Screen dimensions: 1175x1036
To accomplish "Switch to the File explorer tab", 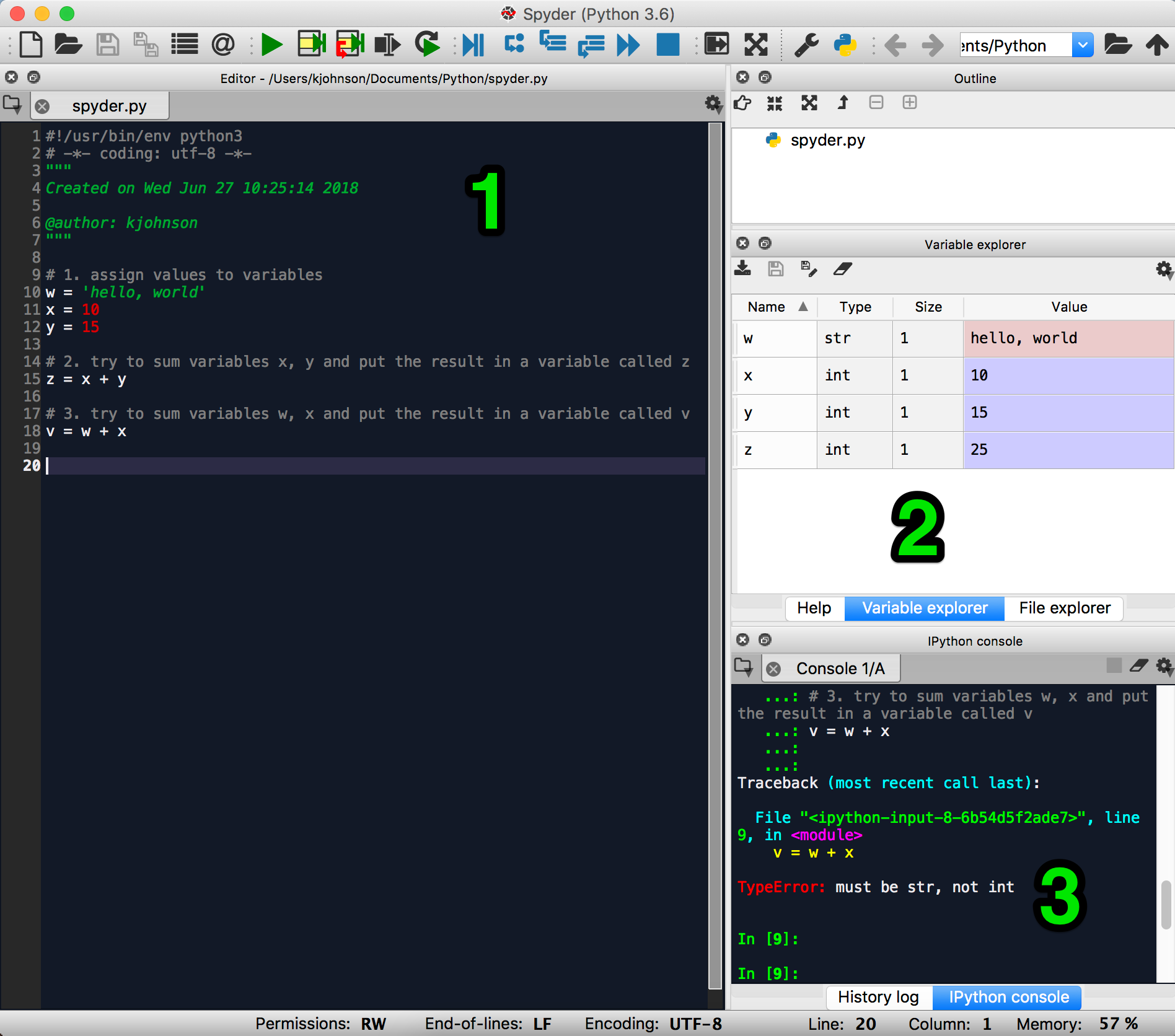I will 1064,608.
